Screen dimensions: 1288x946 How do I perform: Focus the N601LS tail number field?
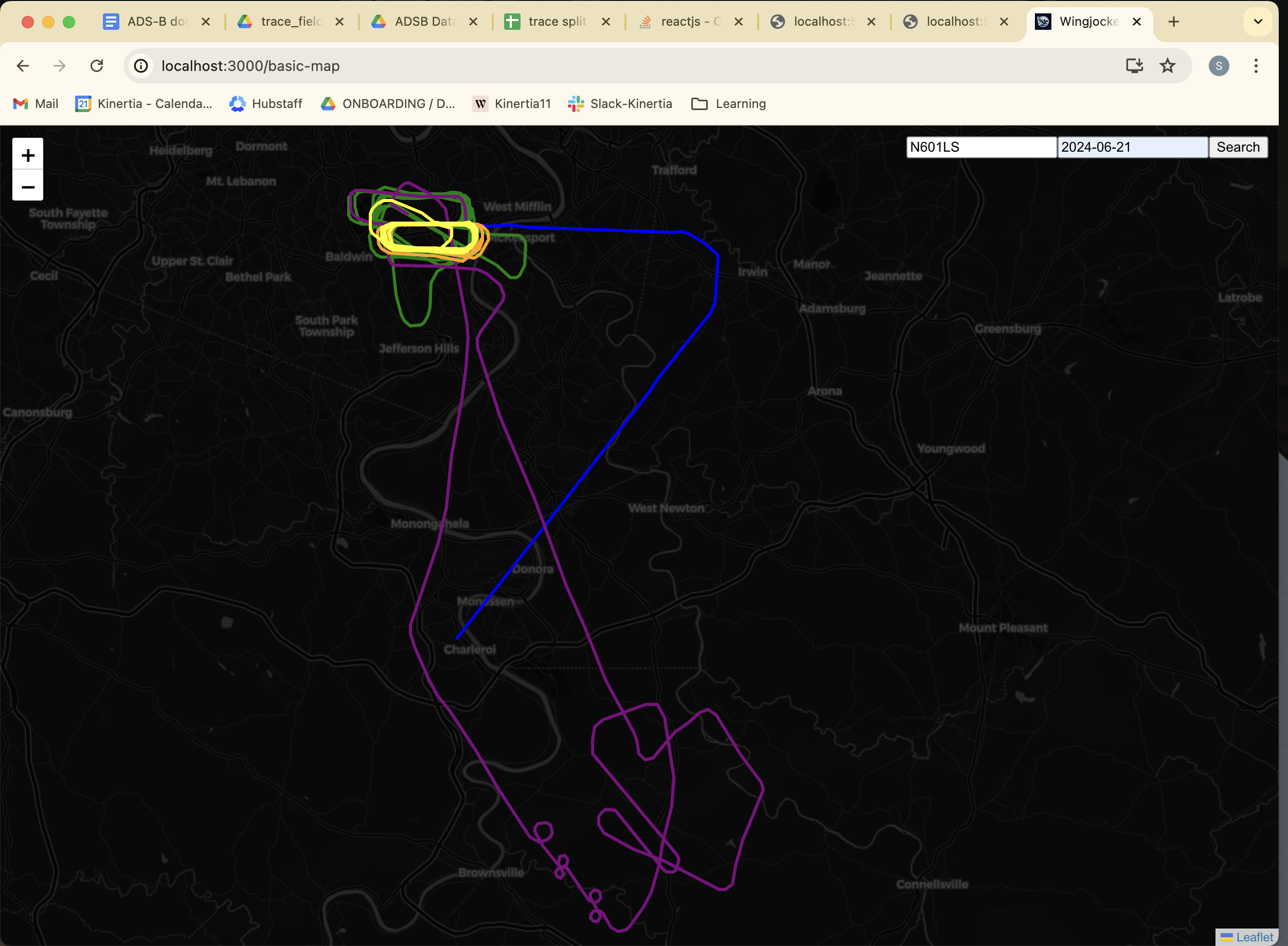tap(981, 147)
